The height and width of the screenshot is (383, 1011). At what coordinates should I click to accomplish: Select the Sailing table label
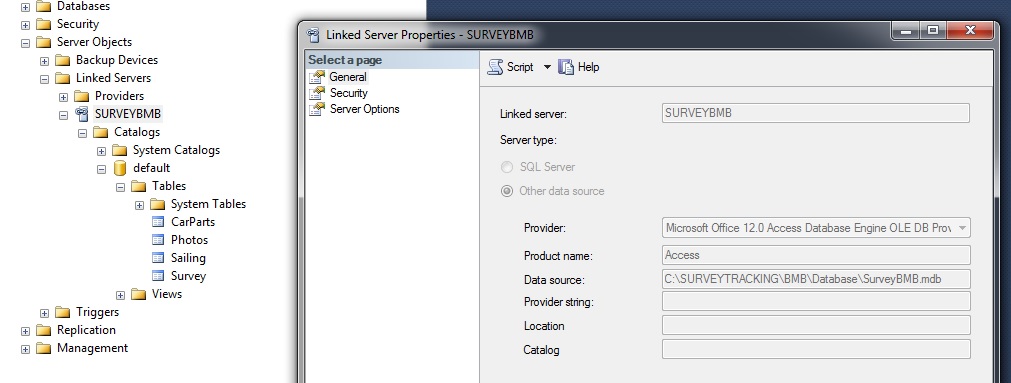(188, 258)
